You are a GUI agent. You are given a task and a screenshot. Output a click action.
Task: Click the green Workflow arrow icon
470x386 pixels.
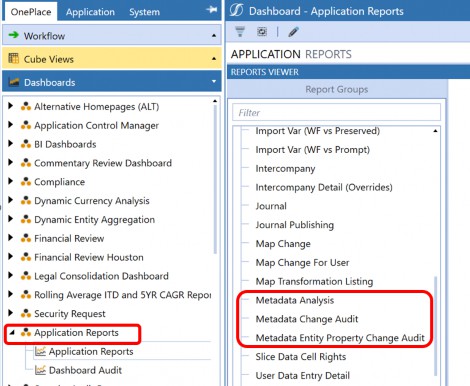coord(14,35)
